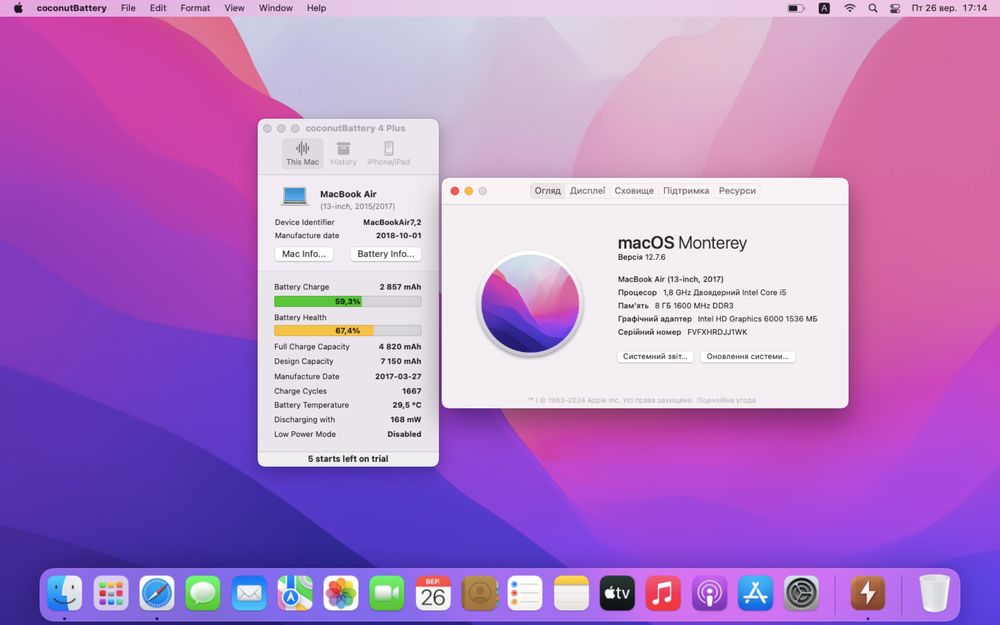The height and width of the screenshot is (625, 1000).
Task: Open the View menu
Action: [x=234, y=8]
